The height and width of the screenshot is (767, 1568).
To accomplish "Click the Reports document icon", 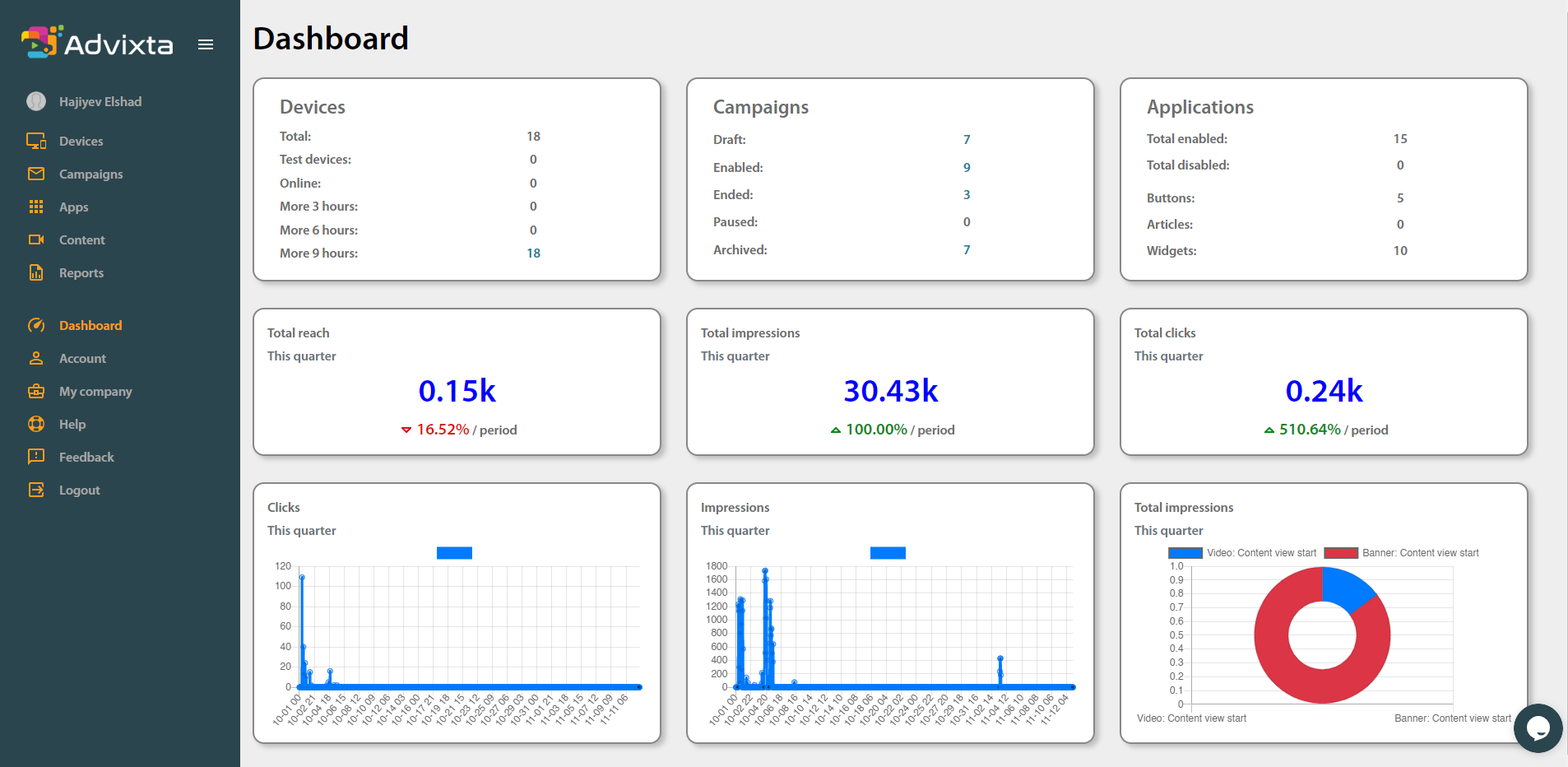I will tap(36, 272).
